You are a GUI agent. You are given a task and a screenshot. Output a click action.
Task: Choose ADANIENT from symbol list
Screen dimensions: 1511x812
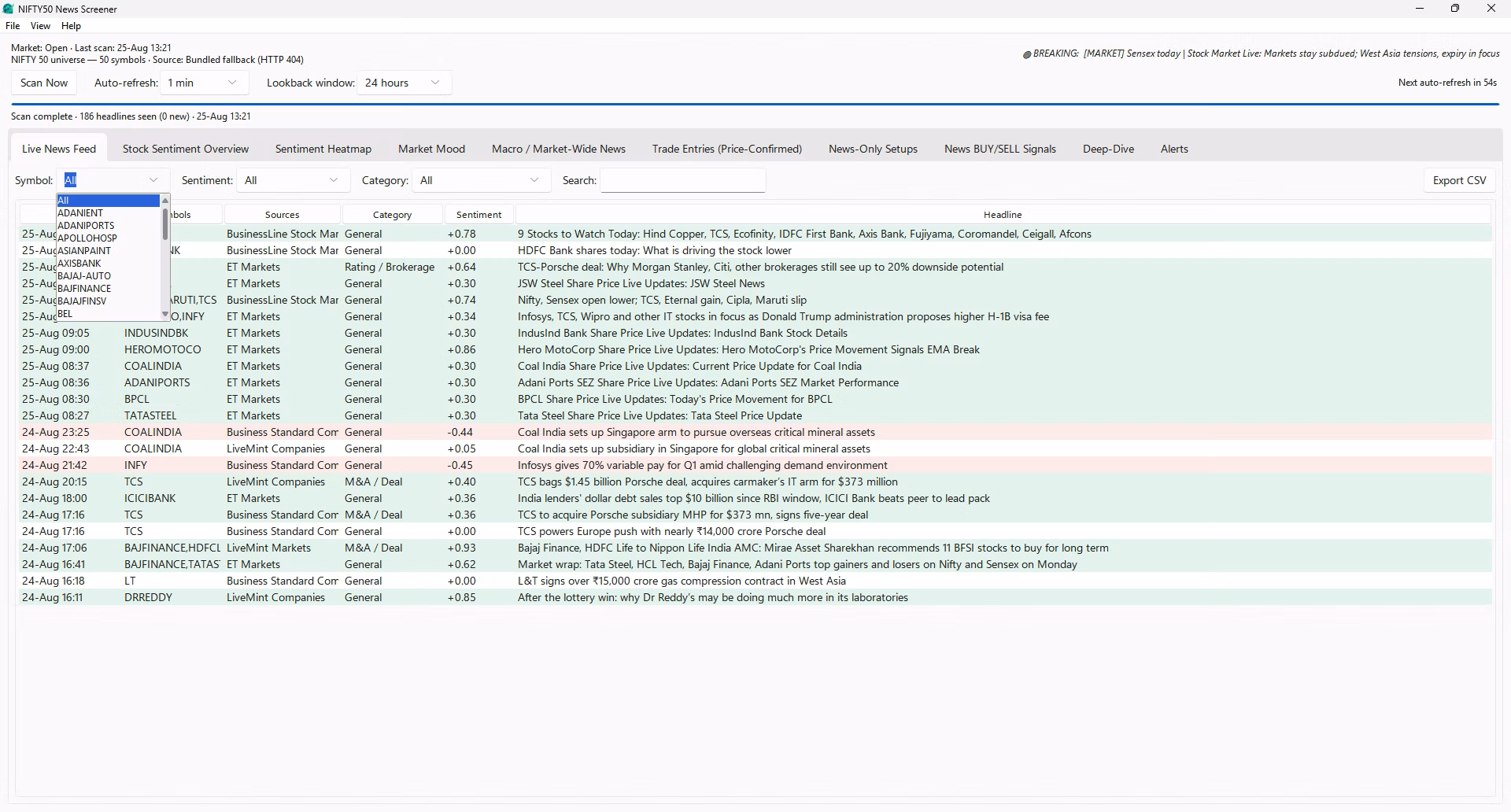tap(109, 213)
